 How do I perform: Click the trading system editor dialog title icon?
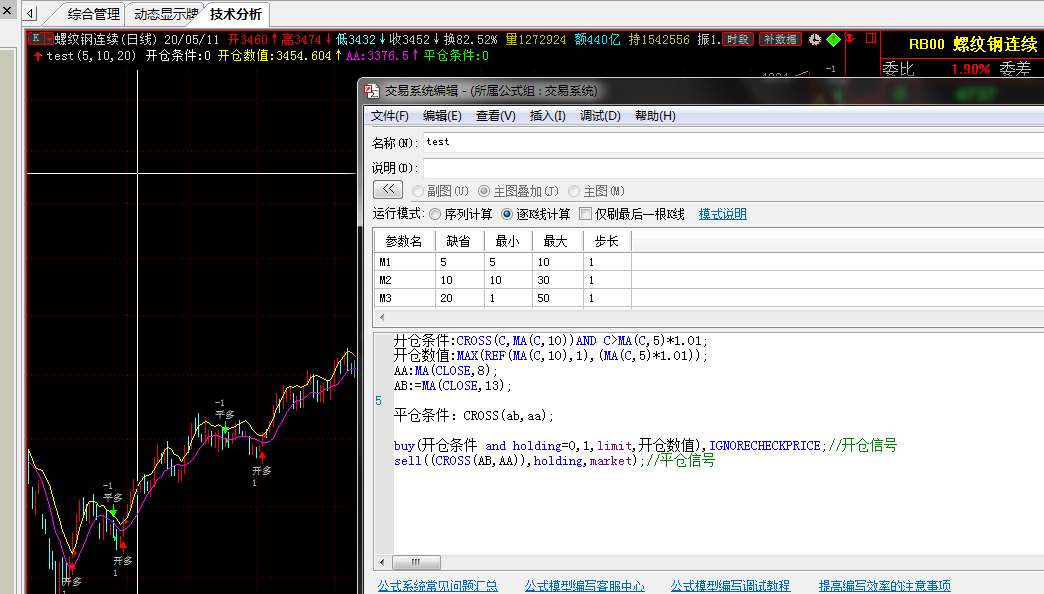pyautogui.click(x=372, y=91)
